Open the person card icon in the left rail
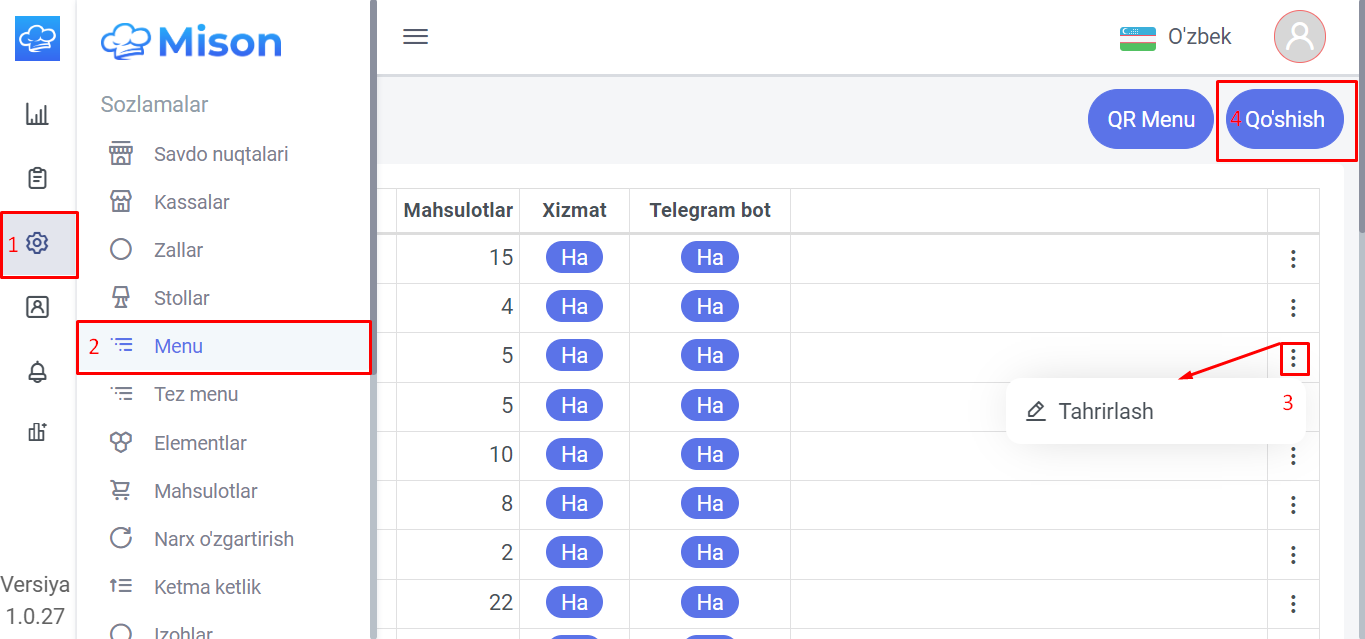Image resolution: width=1365 pixels, height=639 pixels. click(37, 307)
